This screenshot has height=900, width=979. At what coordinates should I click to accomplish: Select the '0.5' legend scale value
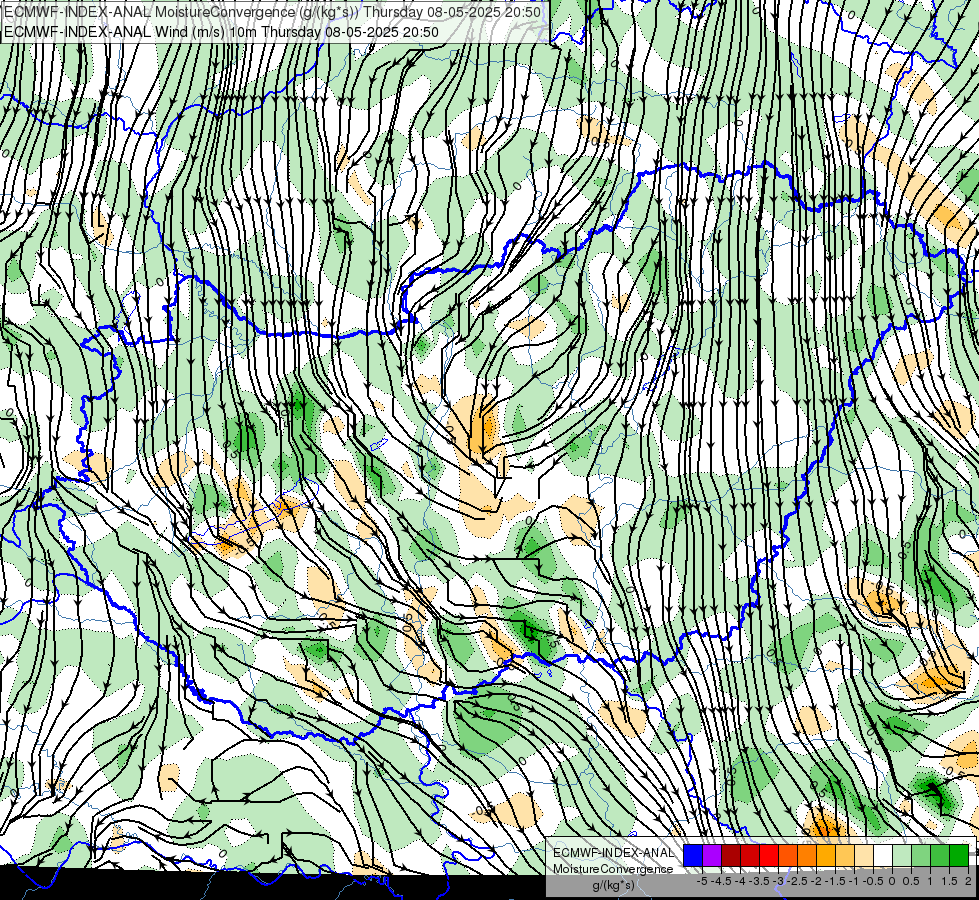click(911, 881)
